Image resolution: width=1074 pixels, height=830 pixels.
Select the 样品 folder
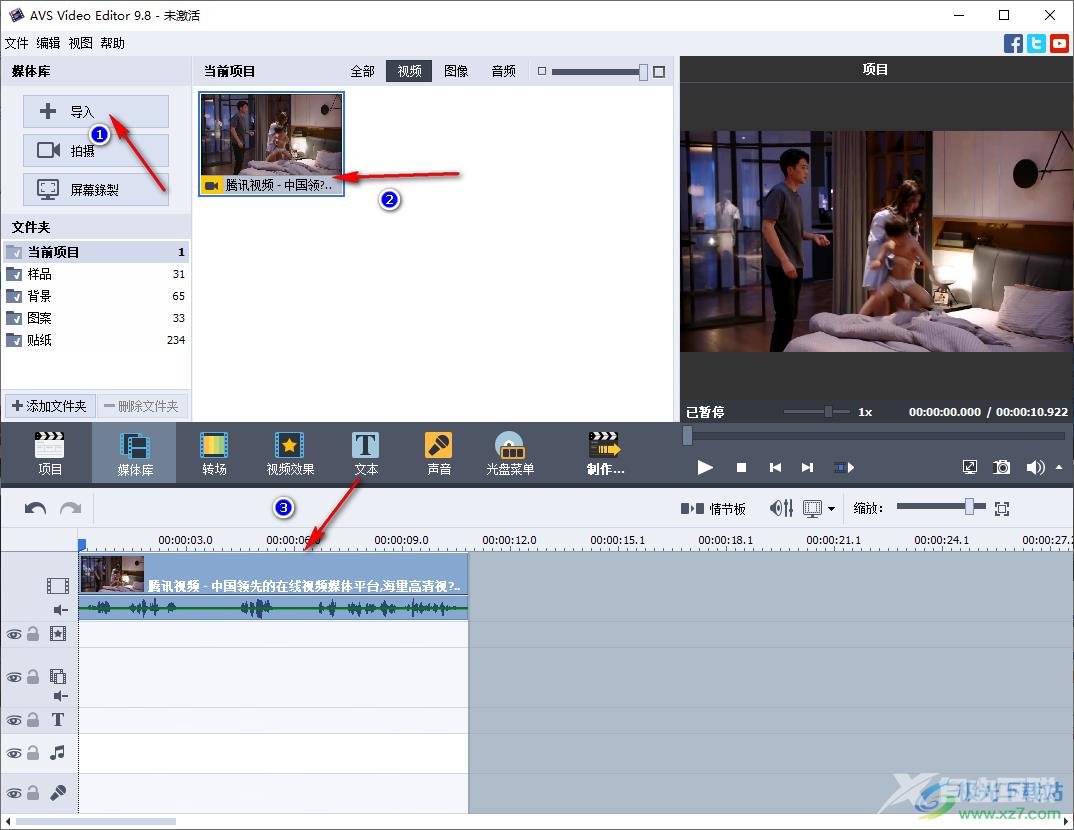coord(96,274)
